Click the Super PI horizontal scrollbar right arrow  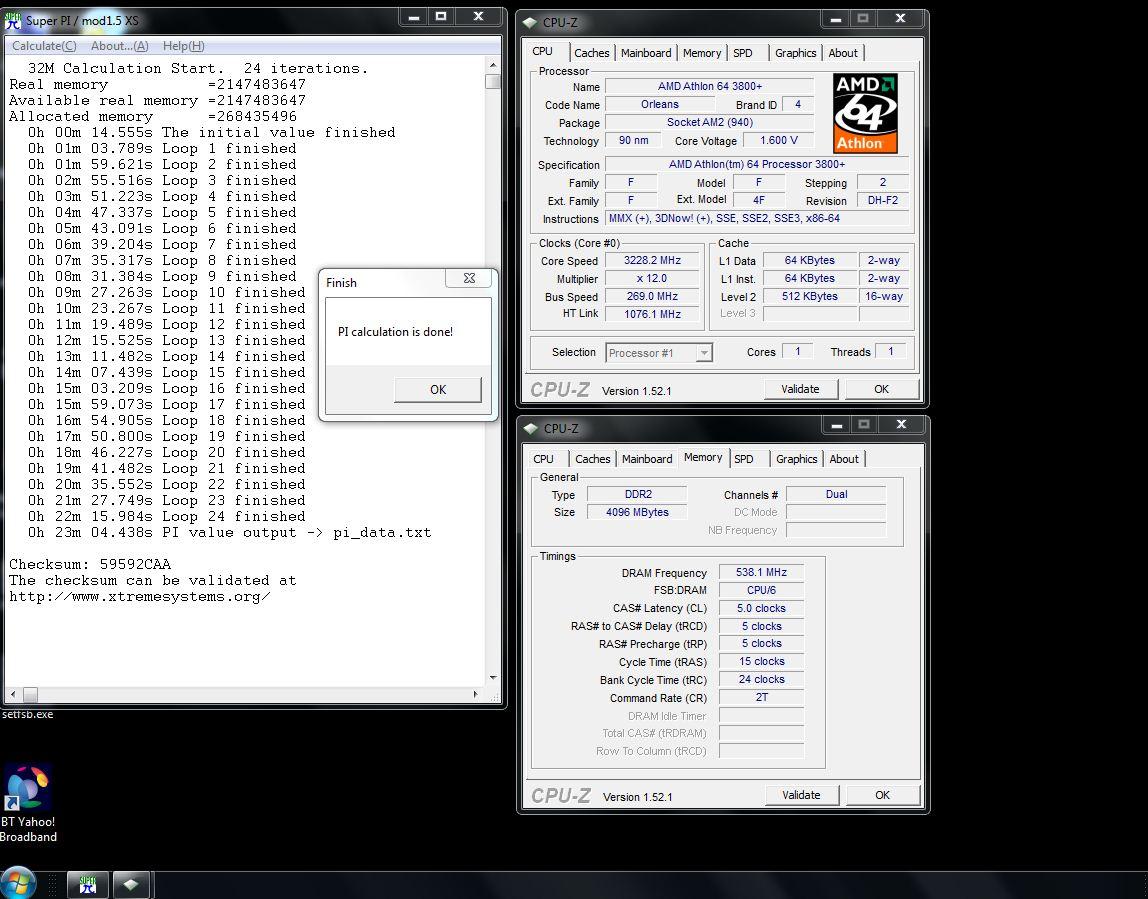point(475,694)
